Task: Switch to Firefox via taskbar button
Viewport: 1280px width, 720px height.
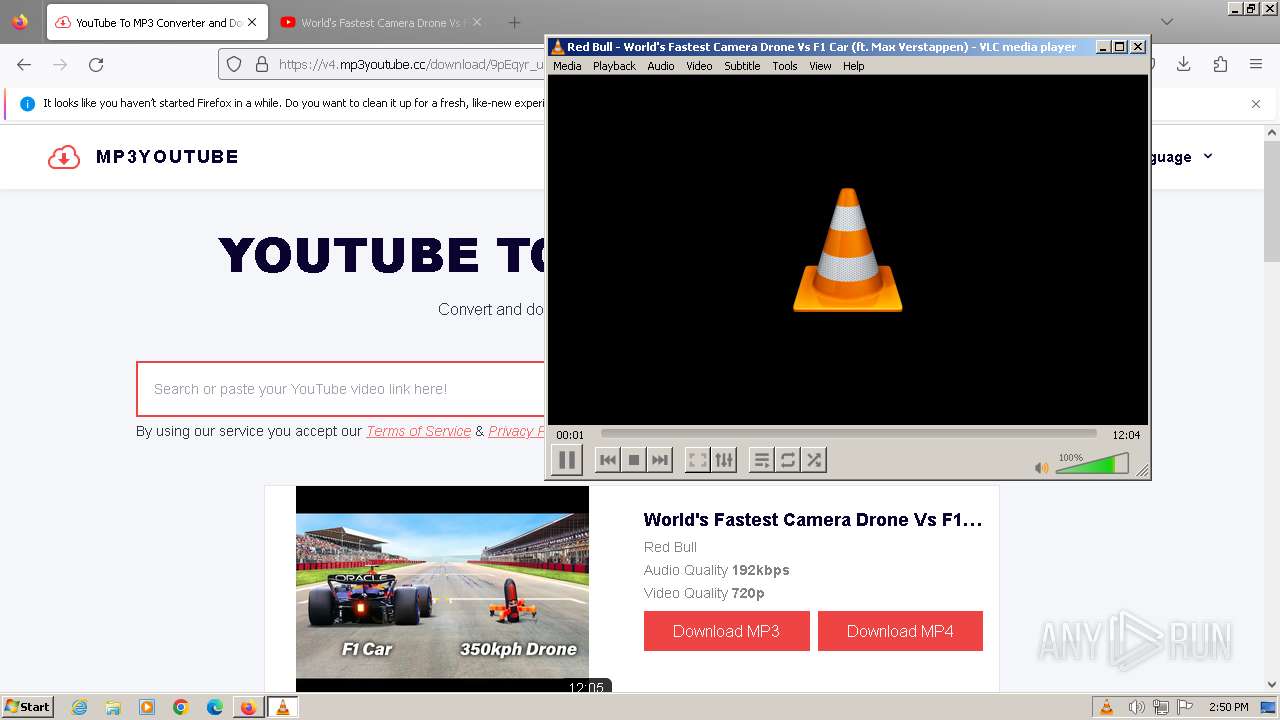Action: (248, 707)
